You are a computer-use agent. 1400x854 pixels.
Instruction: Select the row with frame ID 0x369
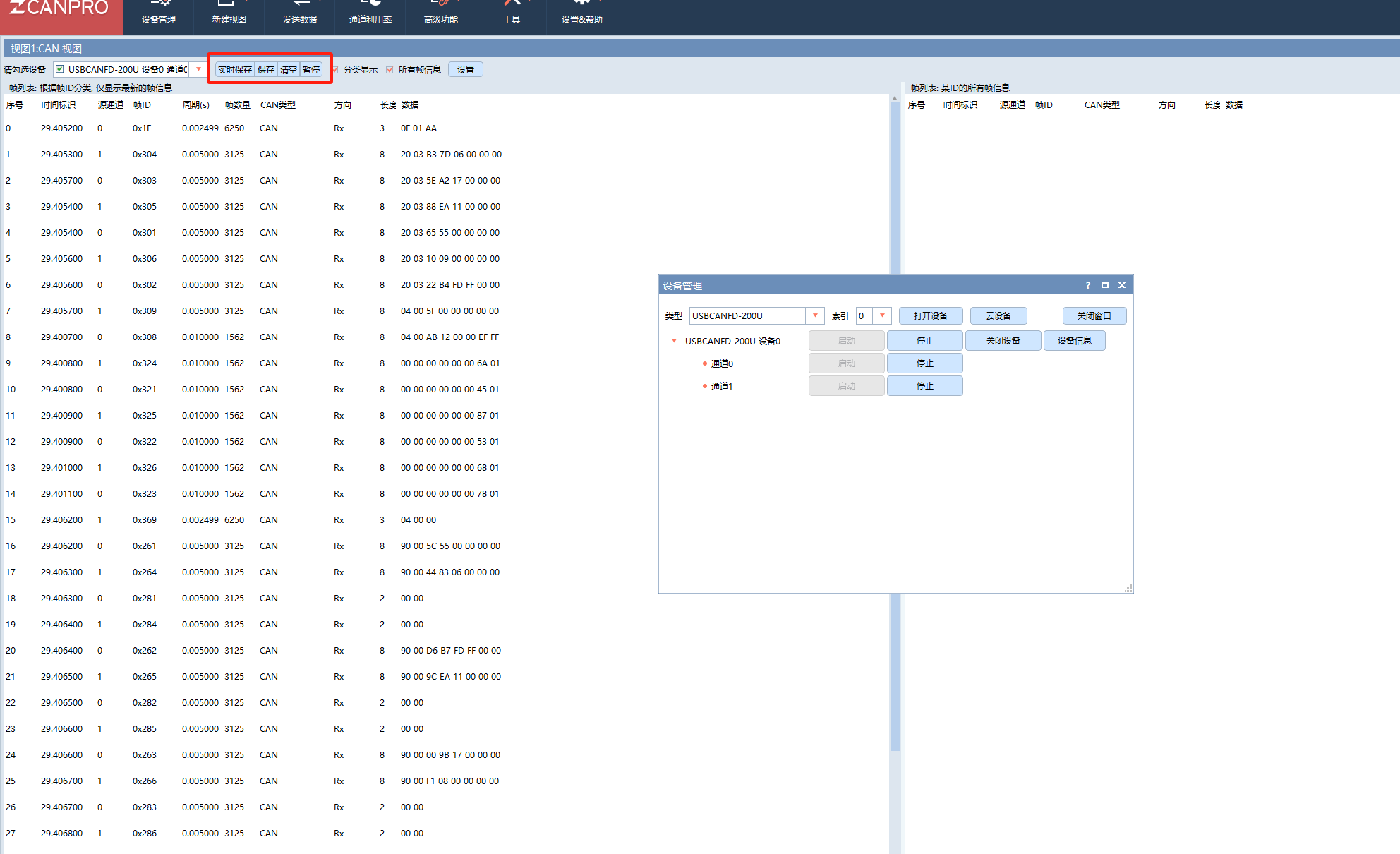click(445, 520)
